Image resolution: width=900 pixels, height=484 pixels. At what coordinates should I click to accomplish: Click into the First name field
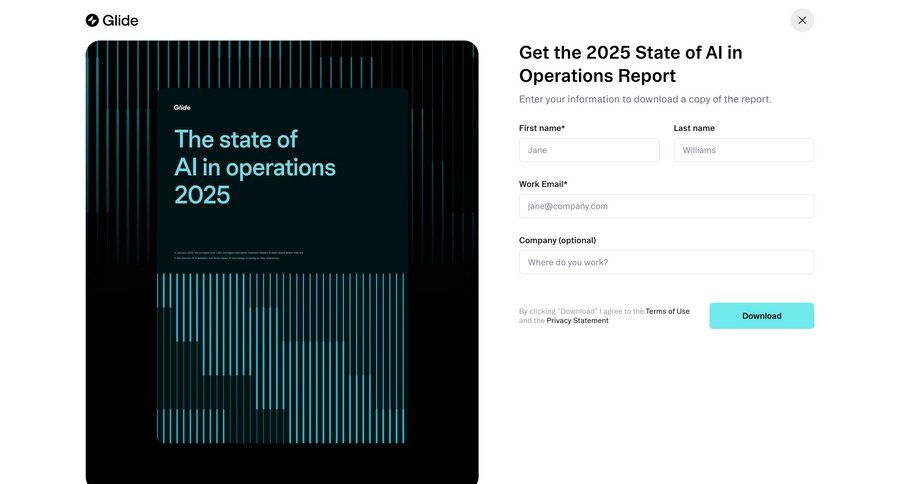[589, 150]
